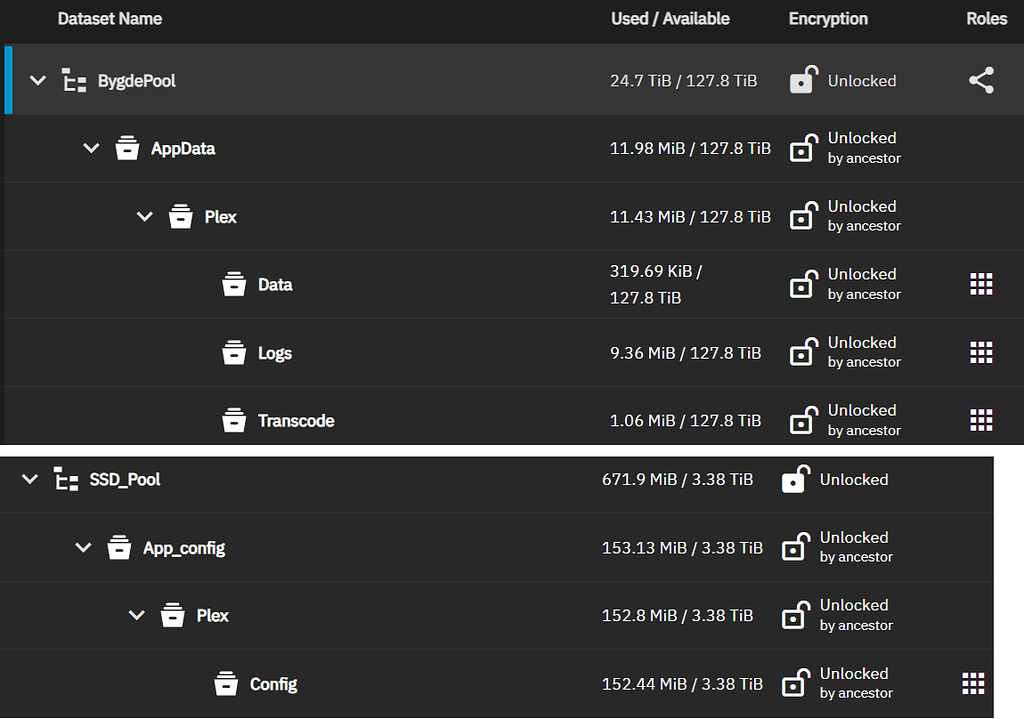Collapse the BygdePool tree
1024x719 pixels.
pyautogui.click(x=37, y=80)
